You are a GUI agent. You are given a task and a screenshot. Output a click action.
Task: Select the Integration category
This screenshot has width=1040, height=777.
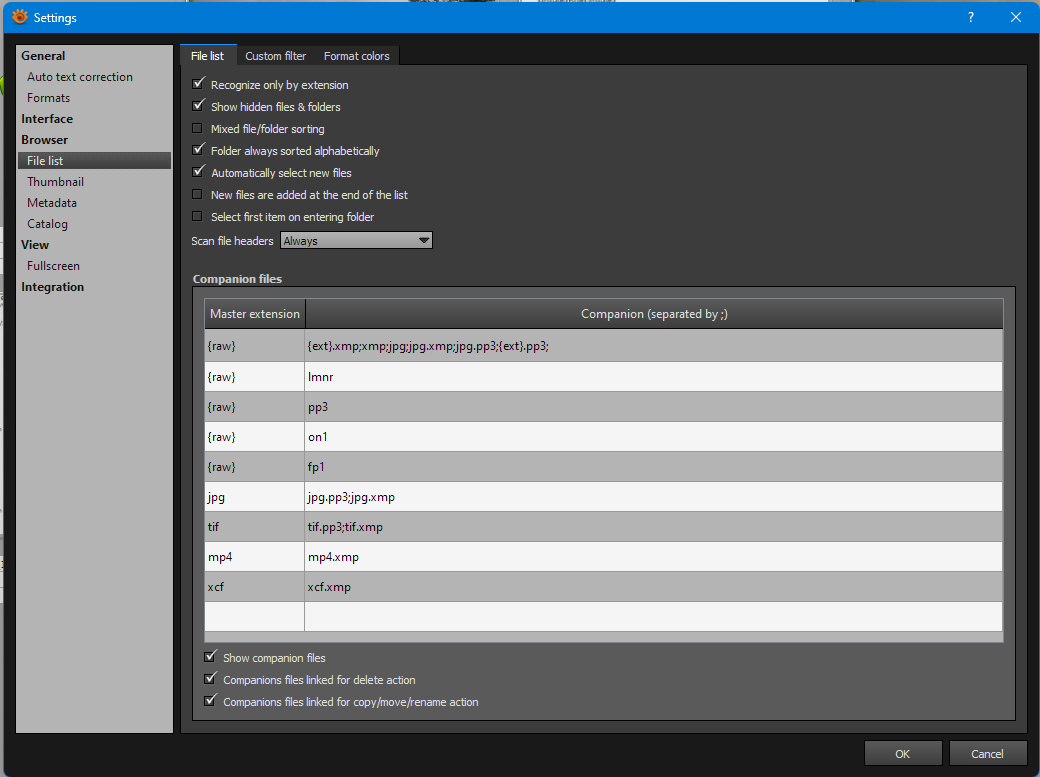click(x=53, y=287)
